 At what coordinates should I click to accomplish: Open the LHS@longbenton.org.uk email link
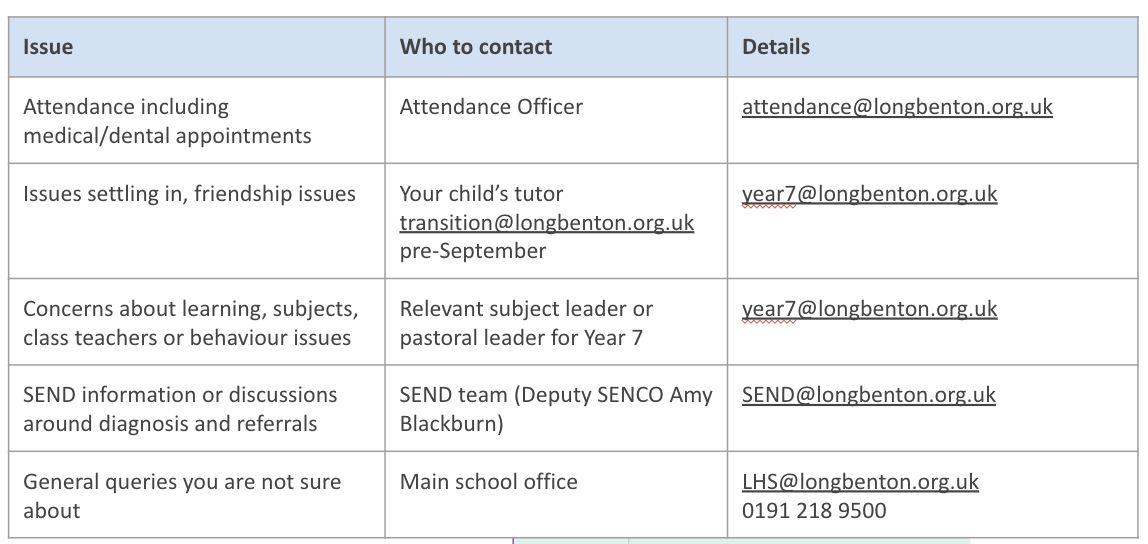click(859, 482)
